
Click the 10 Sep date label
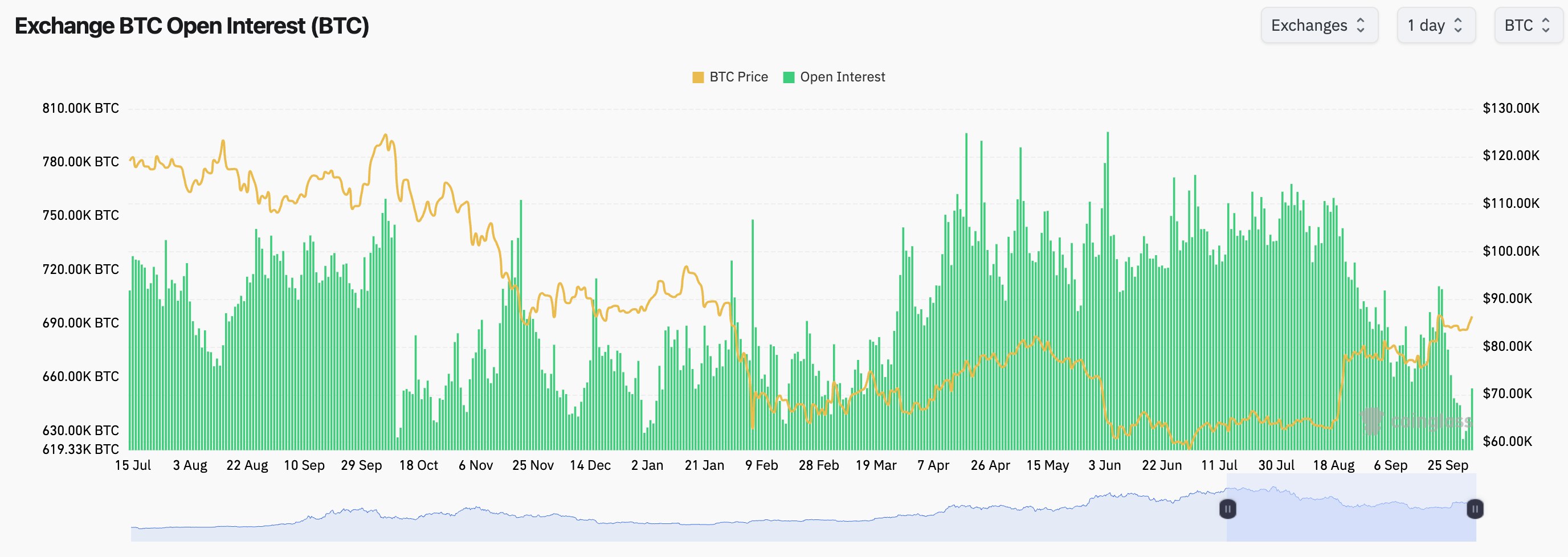click(x=304, y=465)
